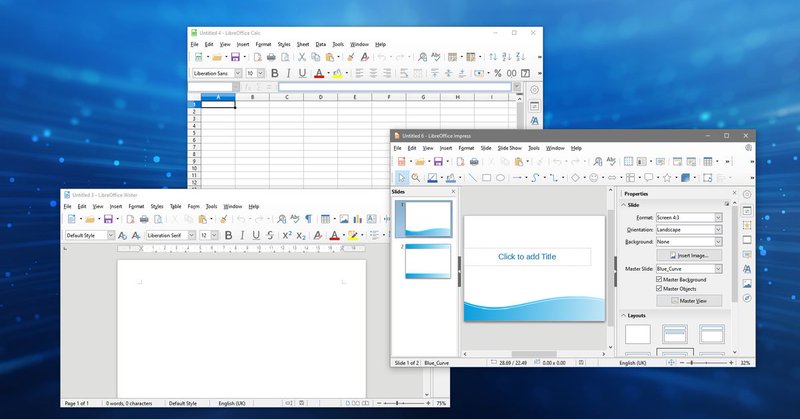Click Clone Formatting paintbrush in Writer
Image resolution: width=800 pixels, height=419 pixels.
(223, 219)
